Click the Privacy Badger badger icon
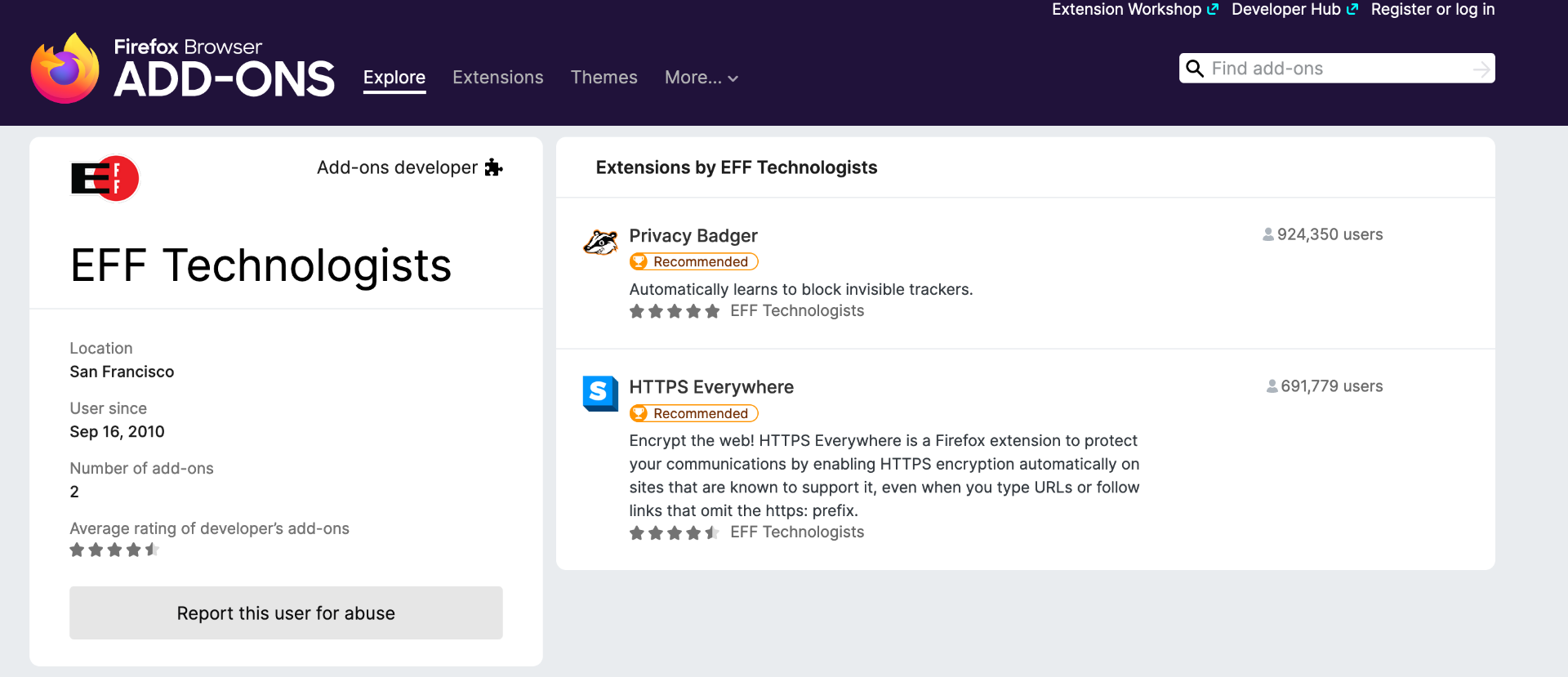 tap(600, 243)
